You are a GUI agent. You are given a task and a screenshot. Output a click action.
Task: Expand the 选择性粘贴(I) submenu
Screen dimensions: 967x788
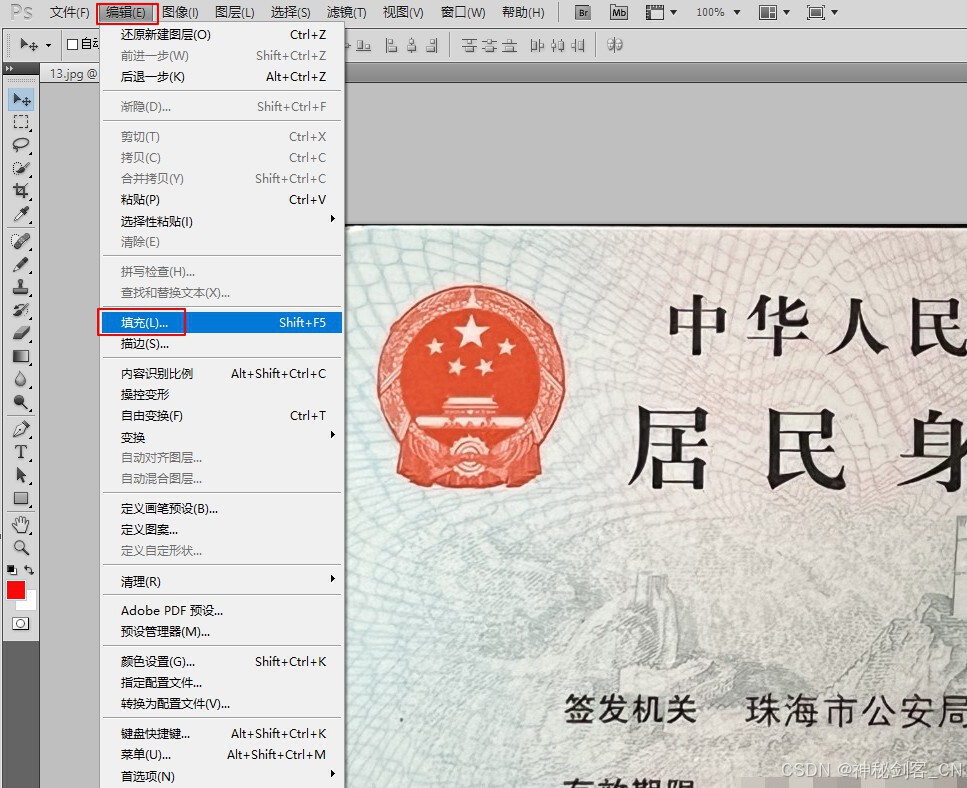pyautogui.click(x=222, y=221)
